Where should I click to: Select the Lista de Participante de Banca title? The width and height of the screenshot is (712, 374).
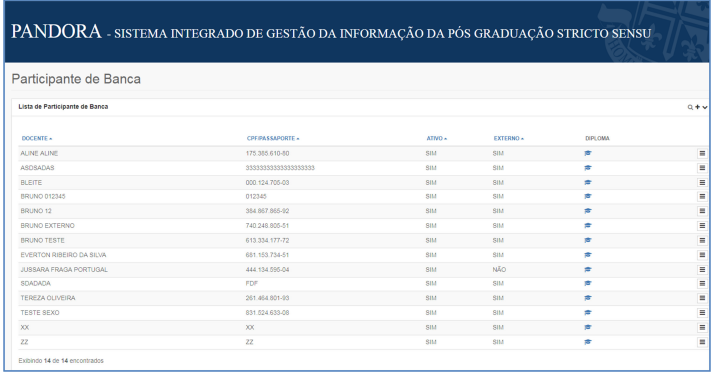63,107
